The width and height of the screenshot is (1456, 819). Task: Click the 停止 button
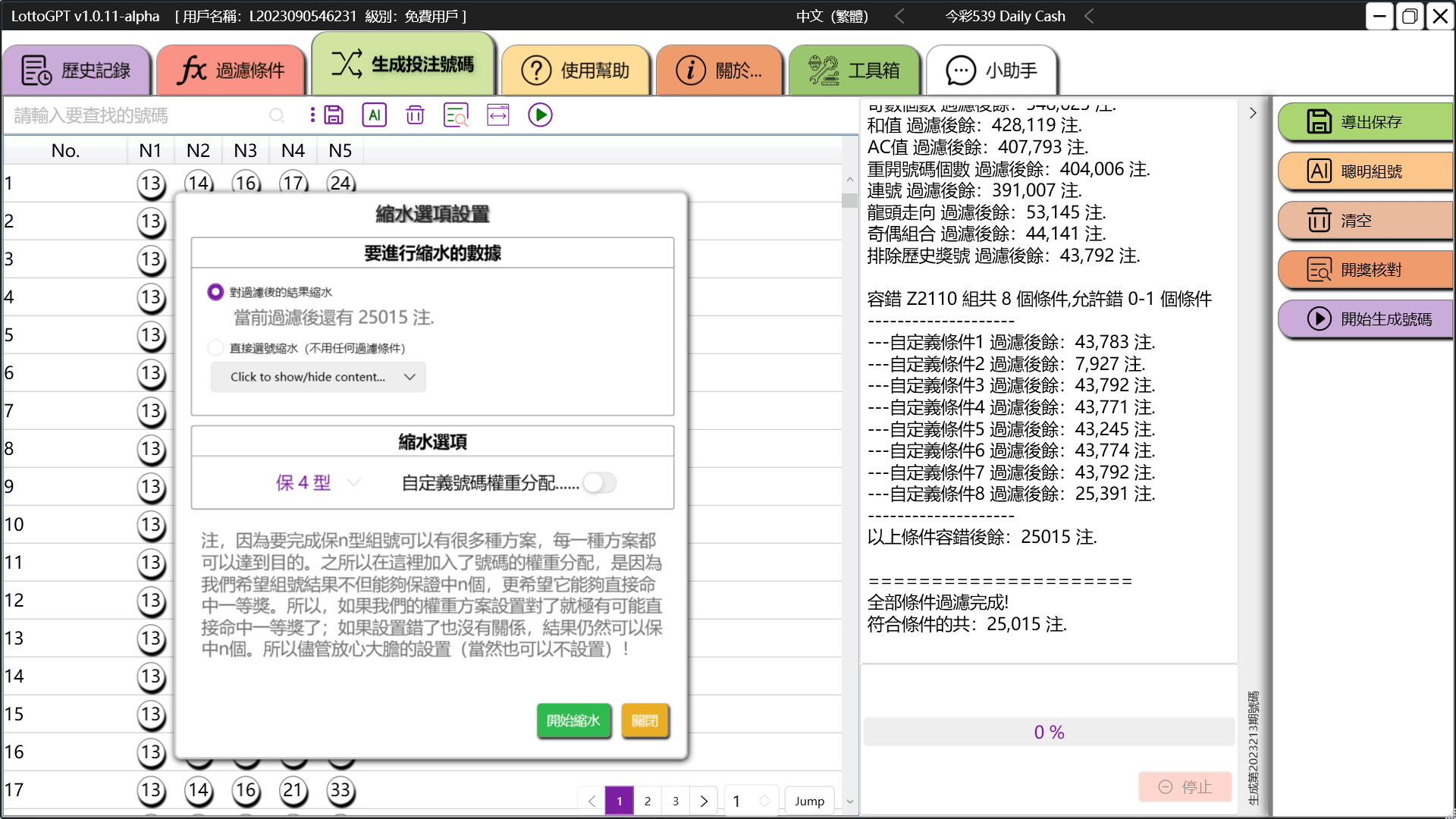1185,787
